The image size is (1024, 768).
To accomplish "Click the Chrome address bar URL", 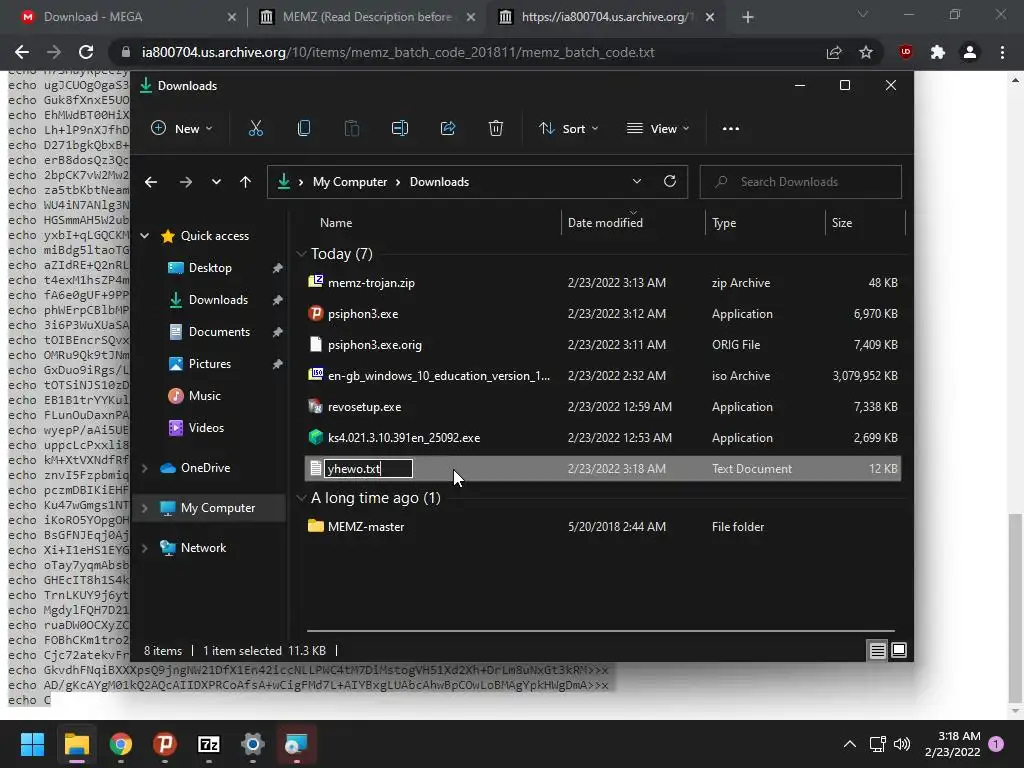I will 398,52.
